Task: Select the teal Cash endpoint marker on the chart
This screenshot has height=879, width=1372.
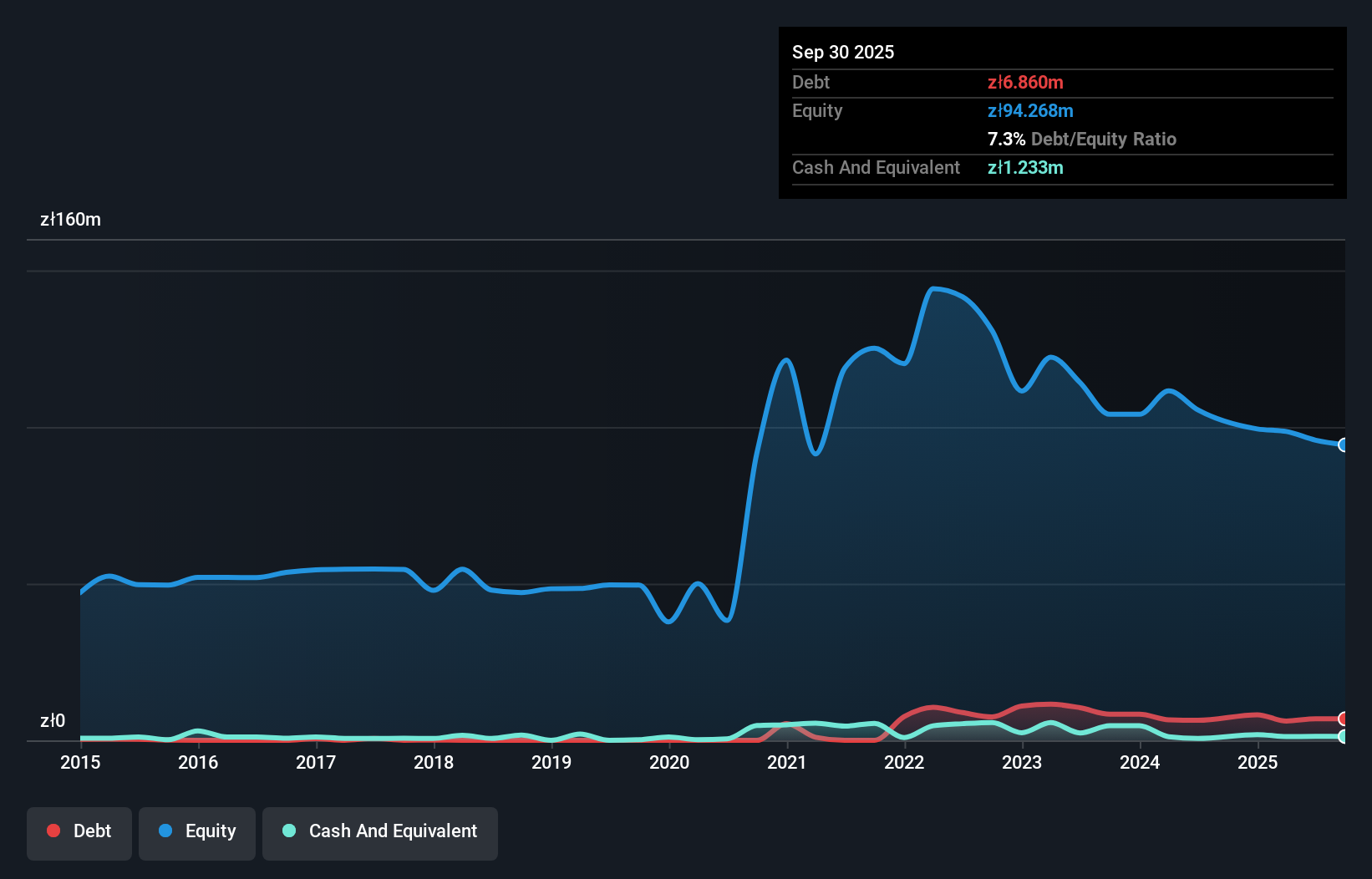Action: (x=1343, y=737)
